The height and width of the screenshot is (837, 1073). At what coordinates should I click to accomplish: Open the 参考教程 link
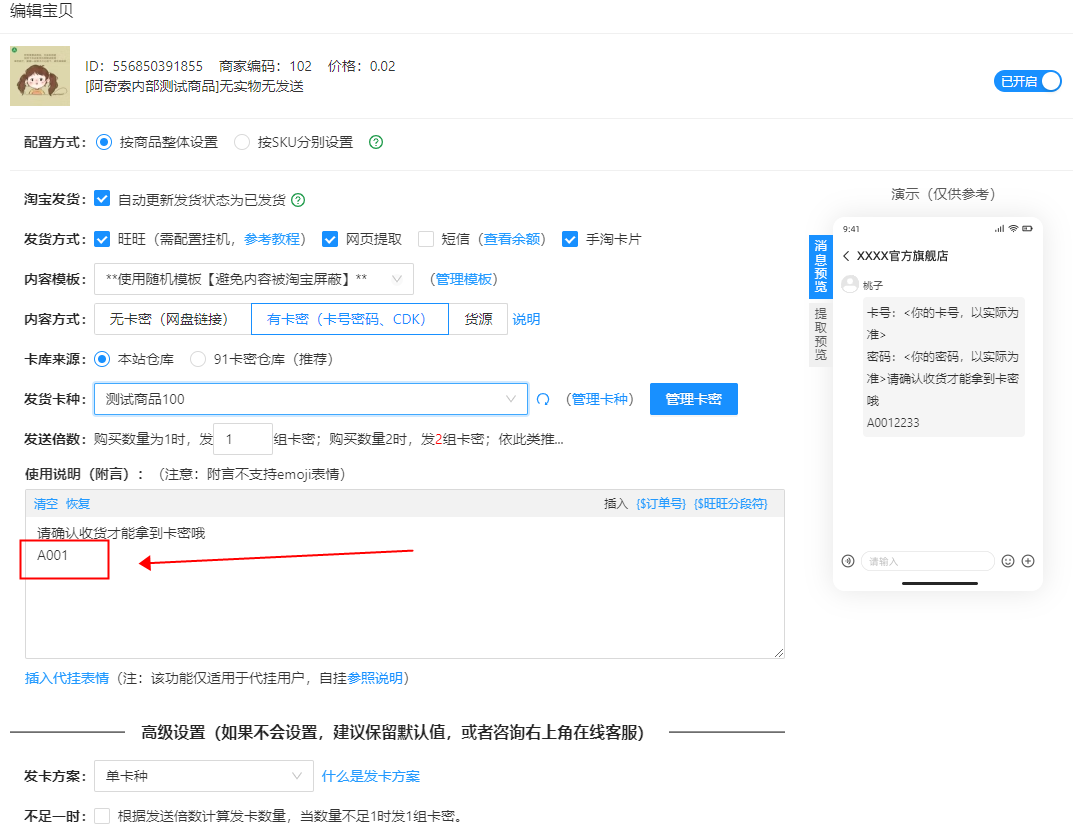click(272, 239)
